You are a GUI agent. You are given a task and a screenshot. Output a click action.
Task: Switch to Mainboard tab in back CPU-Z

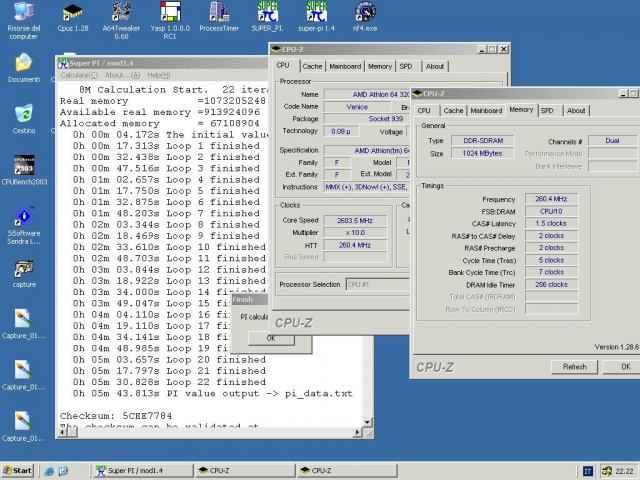point(345,67)
